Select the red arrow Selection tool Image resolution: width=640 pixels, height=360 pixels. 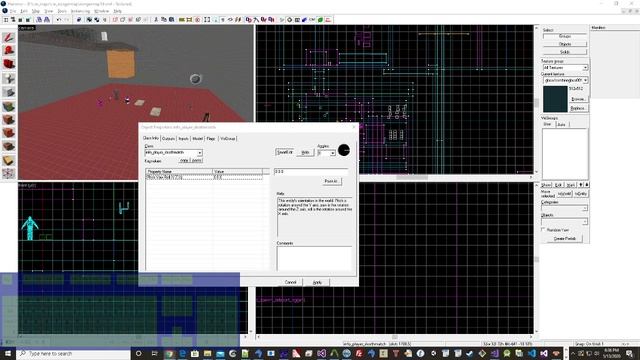9,37
